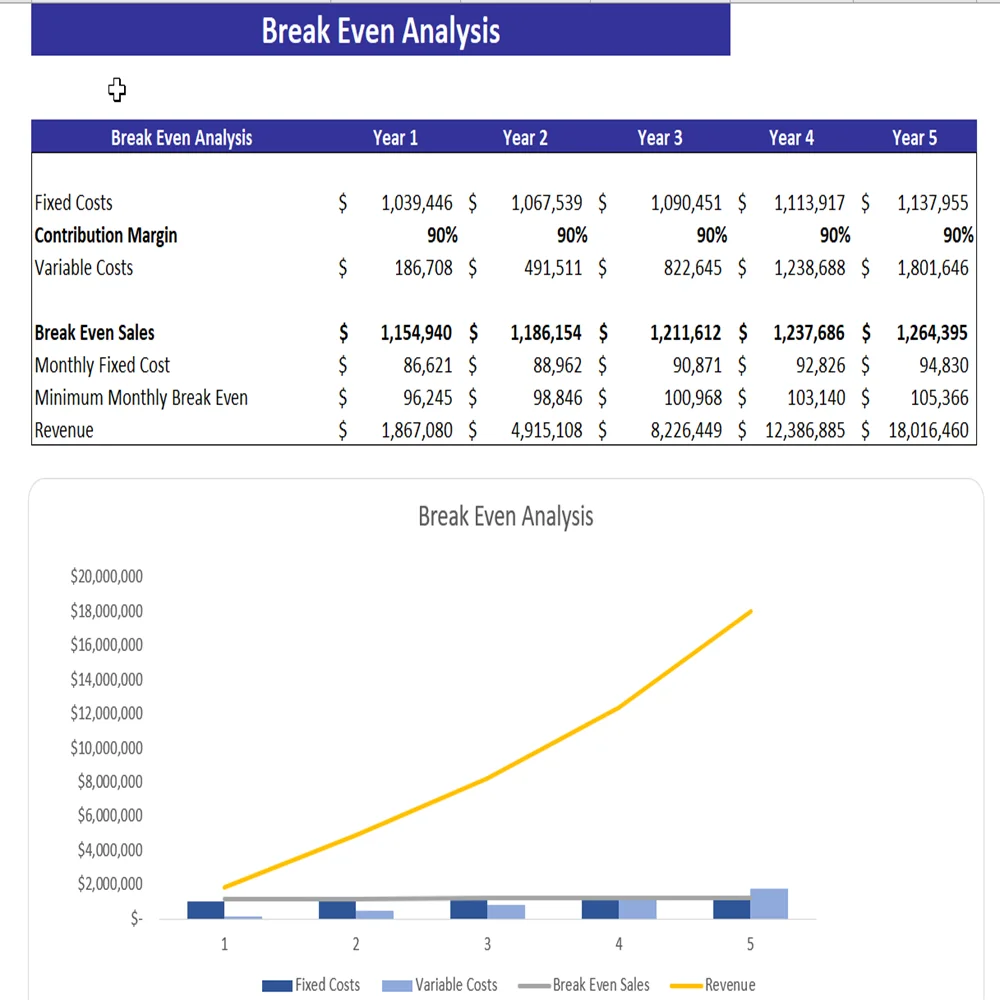Click the Year 5 Variable Costs bar in chart

(769, 903)
